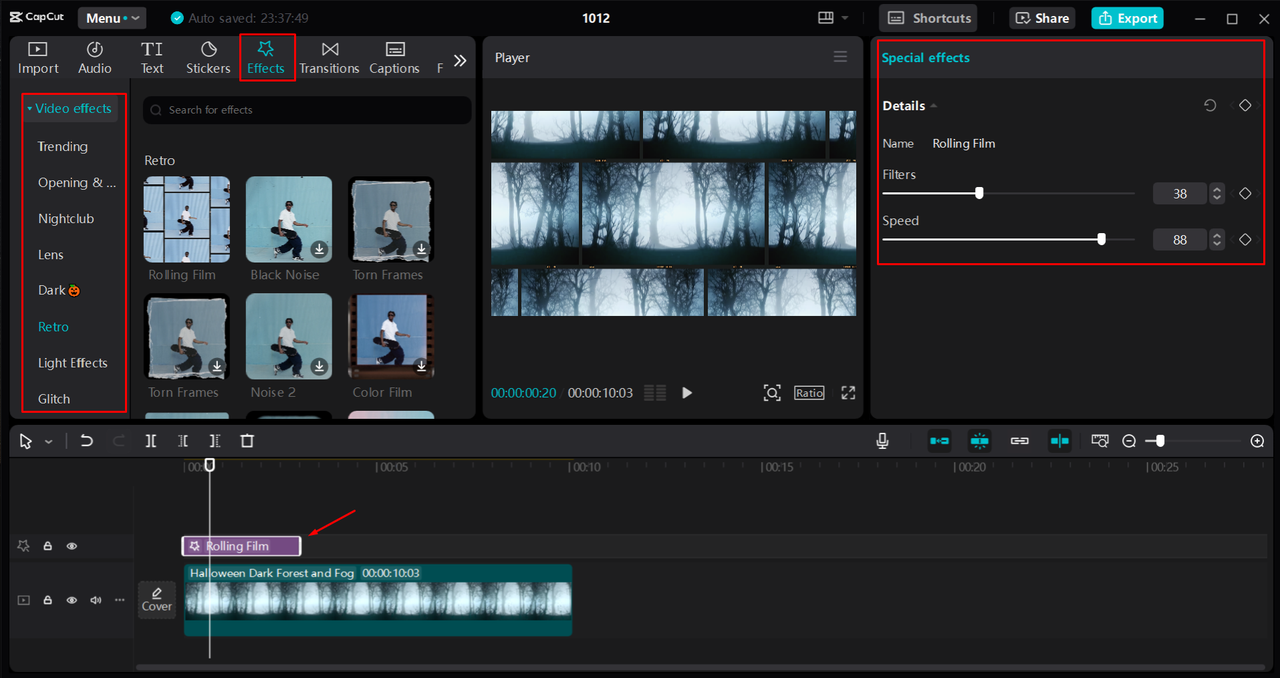Screen dimensions: 1280x678
Task: Play the preview in the Player
Action: point(687,393)
